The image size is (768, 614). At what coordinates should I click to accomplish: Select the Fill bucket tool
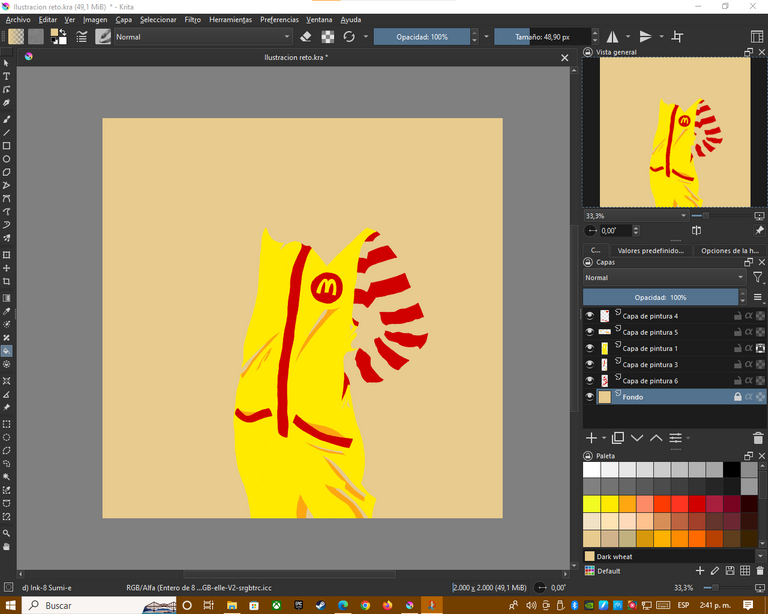coord(6,351)
